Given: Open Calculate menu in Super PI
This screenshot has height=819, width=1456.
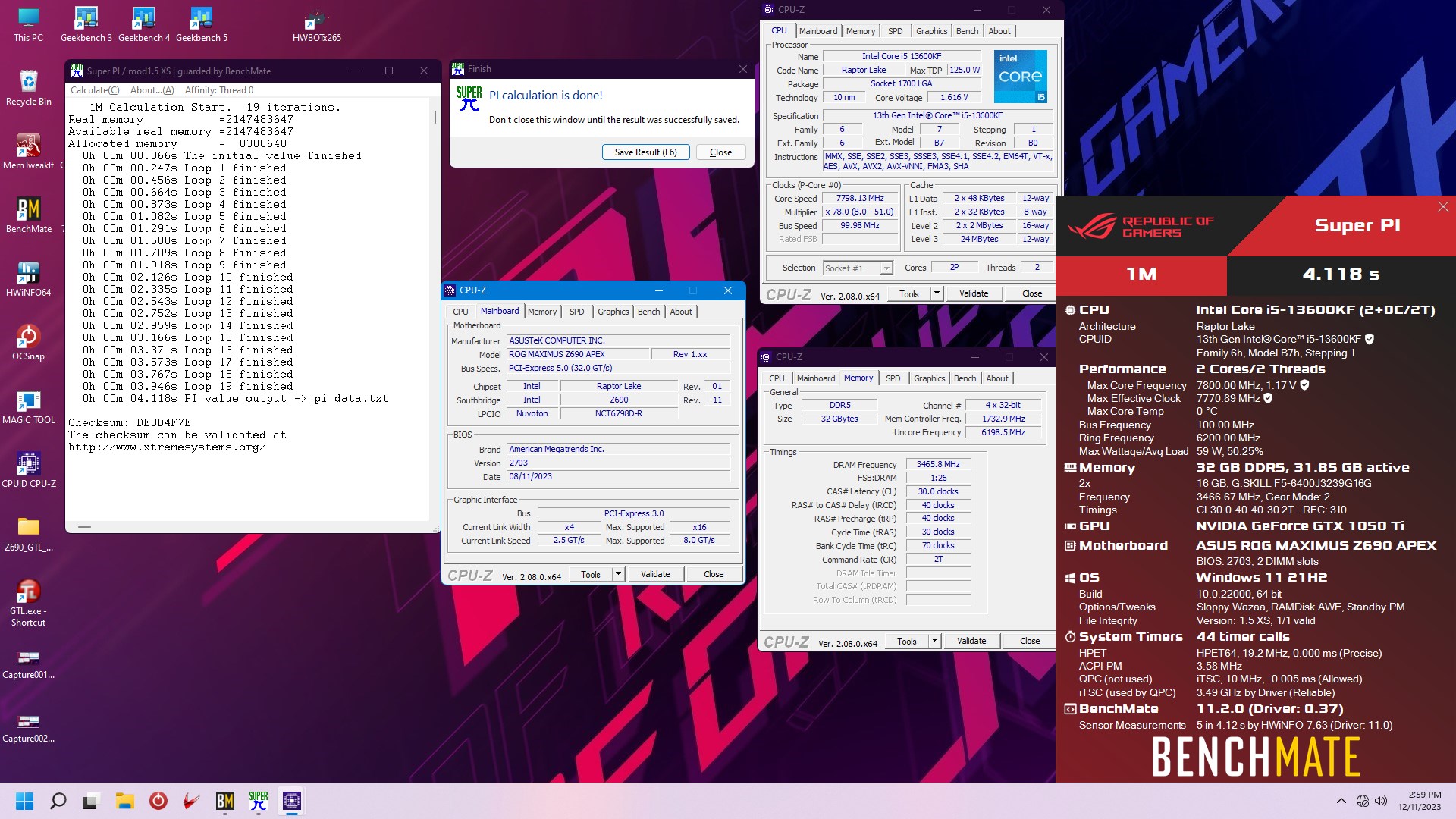Looking at the screenshot, I should [x=95, y=90].
